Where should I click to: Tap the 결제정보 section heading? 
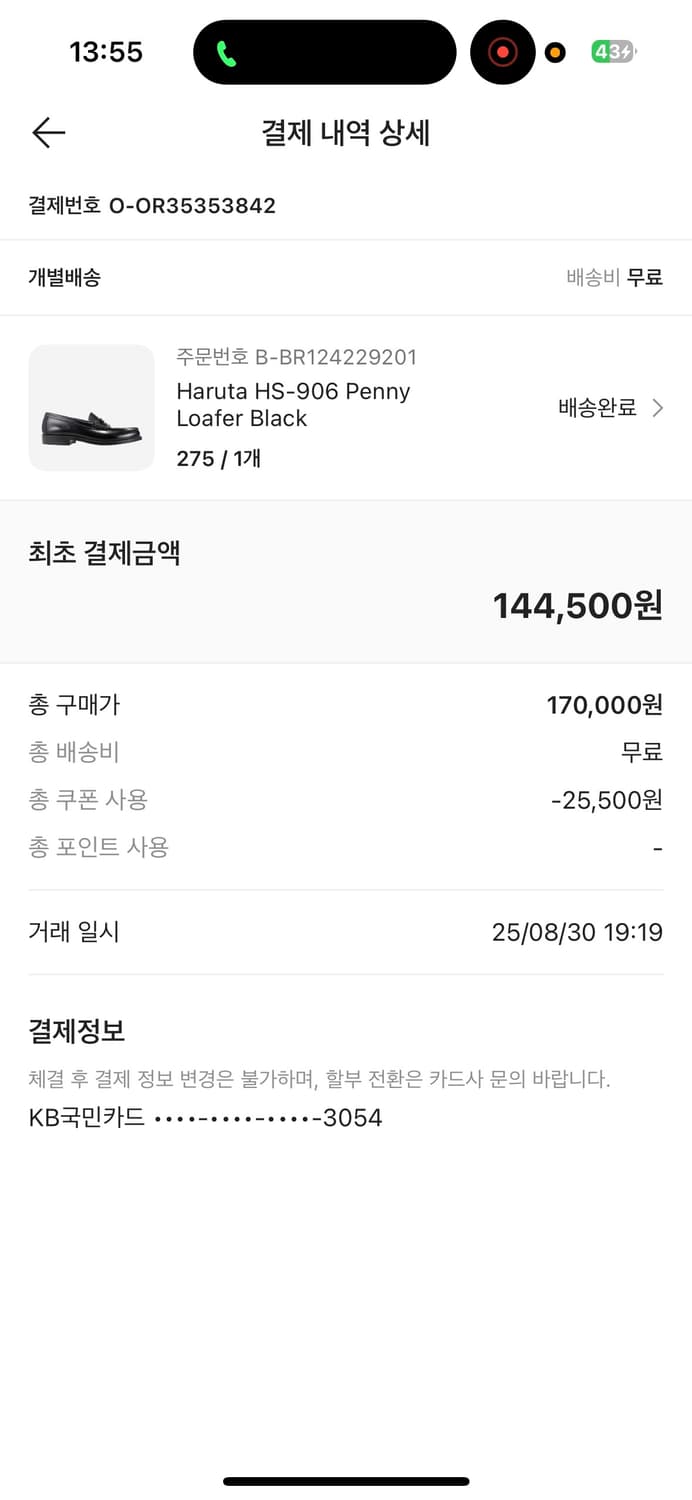tap(75, 1030)
